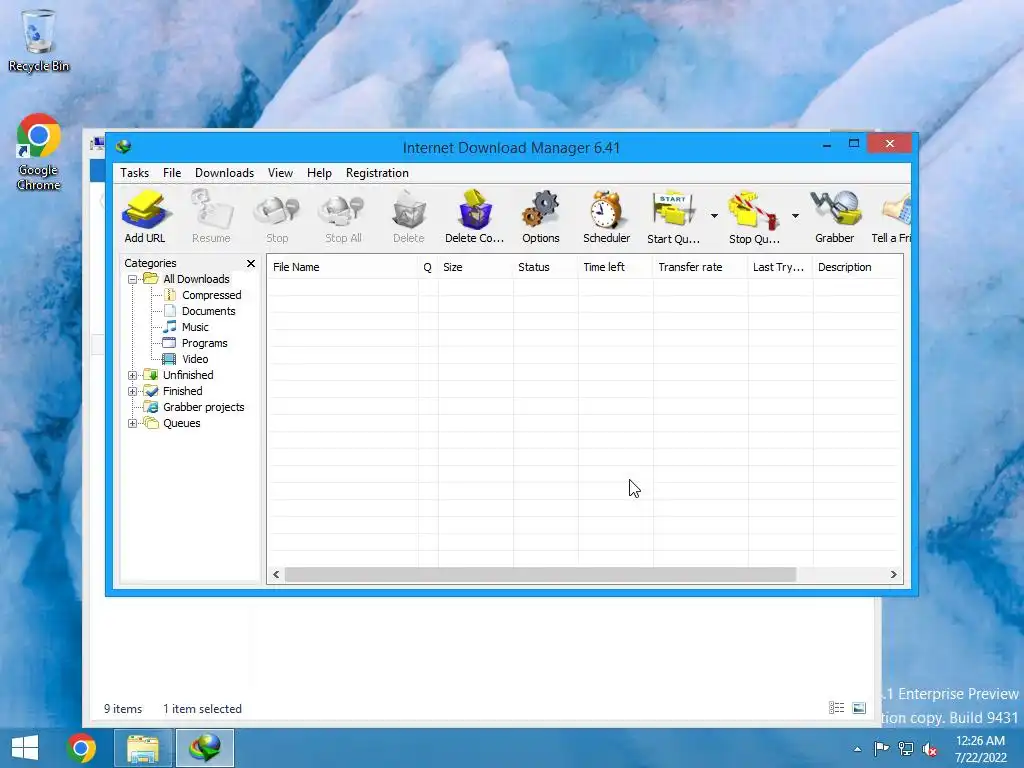Expand the Finished tree node
This screenshot has width=1024, height=768.
(133, 392)
